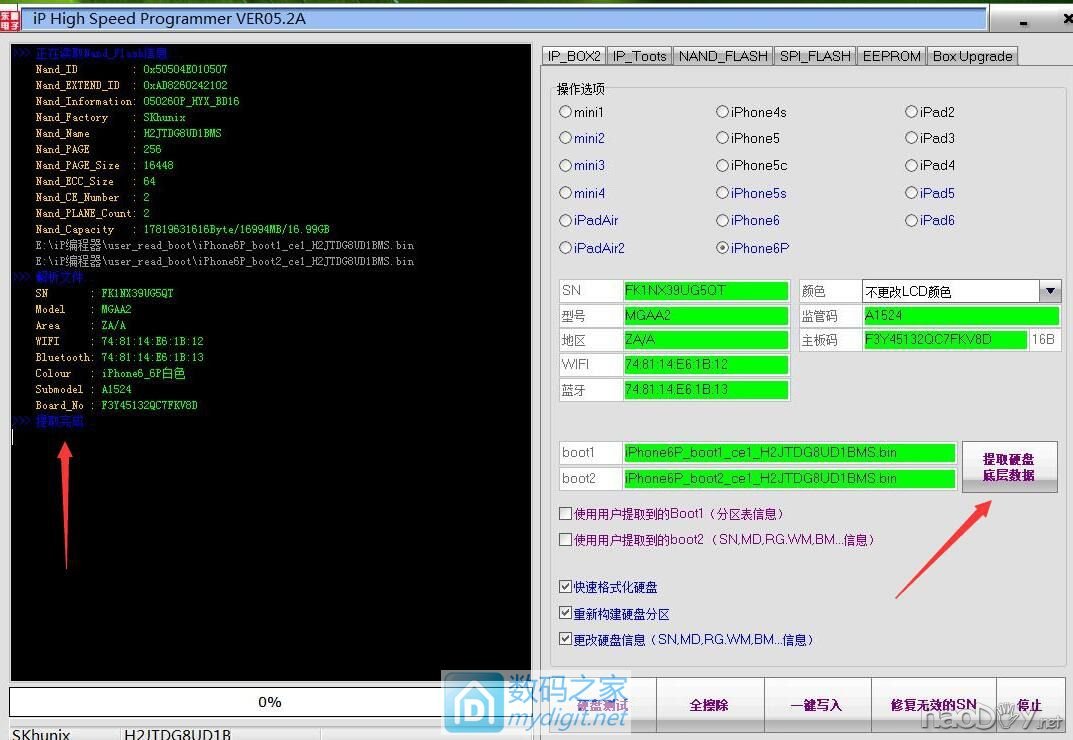1073x740 pixels.
Task: Click the 修复无效的SN button
Action: tap(932, 705)
